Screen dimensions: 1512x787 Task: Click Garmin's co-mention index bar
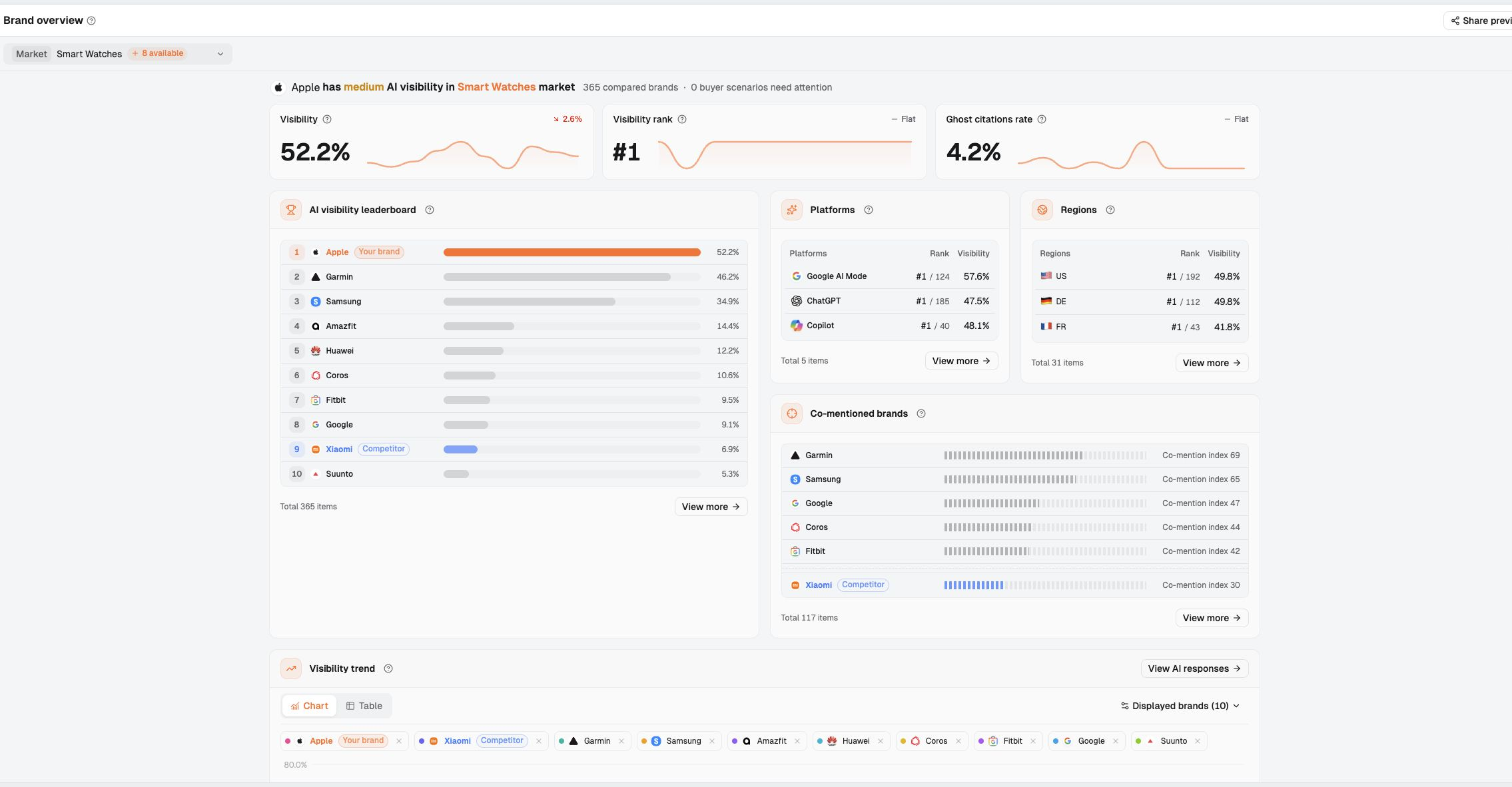coord(1045,455)
